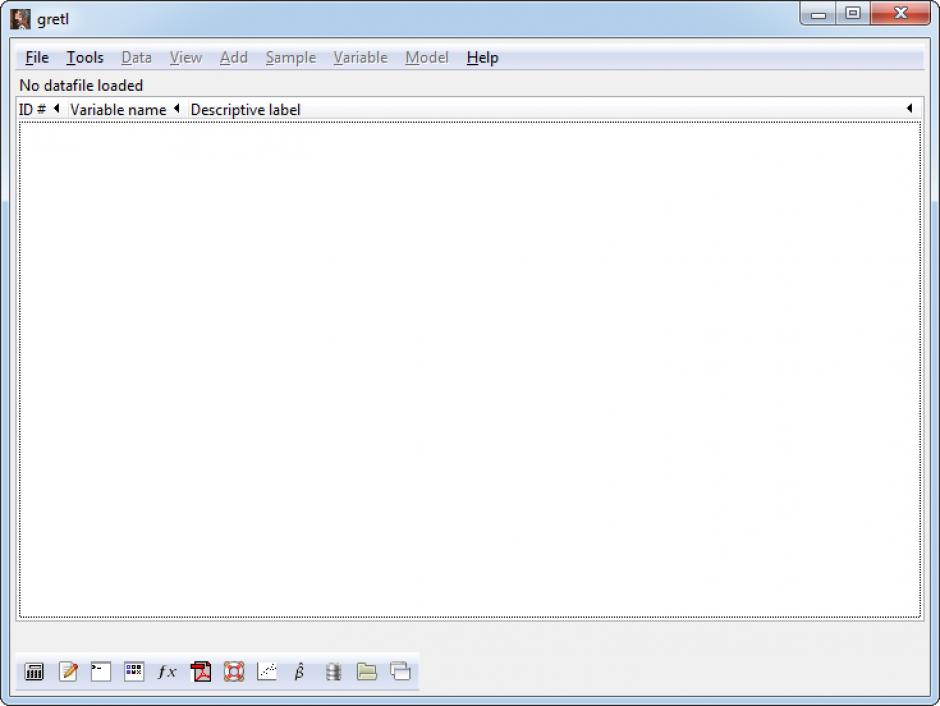Open the OLS model beta-hat icon
940x706 pixels.
tap(300, 671)
